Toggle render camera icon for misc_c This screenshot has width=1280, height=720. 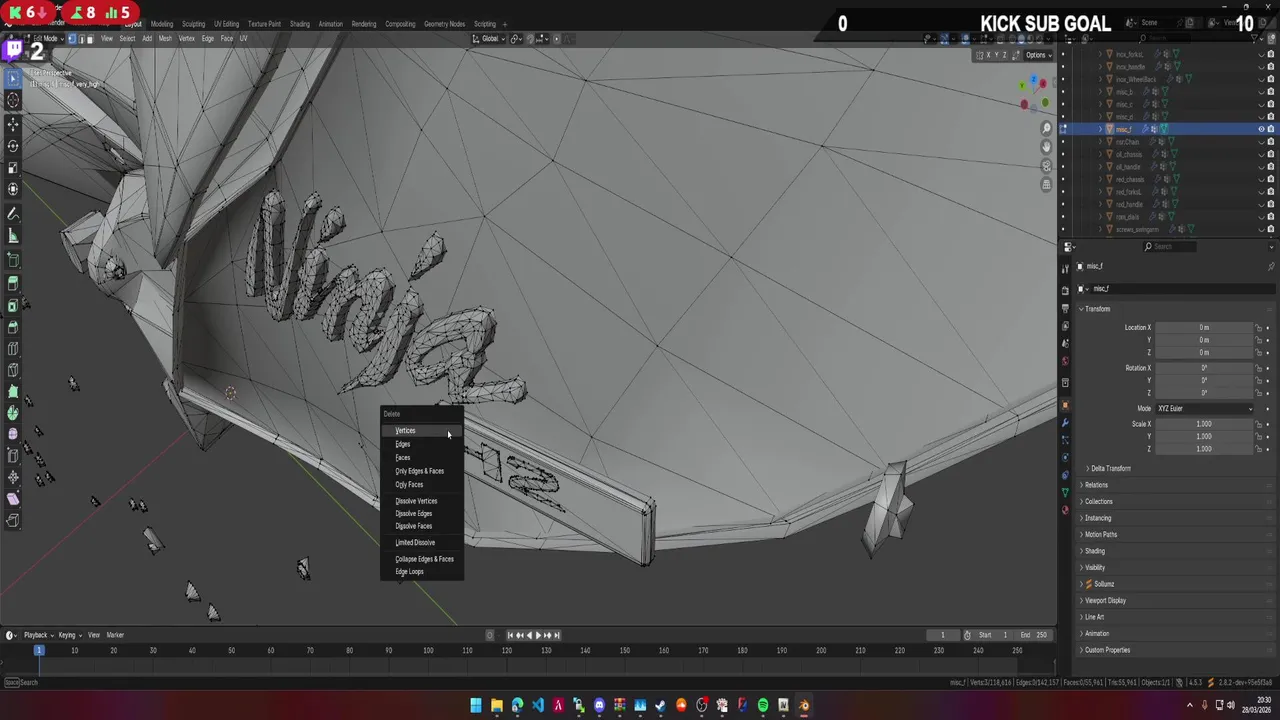coord(1271,104)
